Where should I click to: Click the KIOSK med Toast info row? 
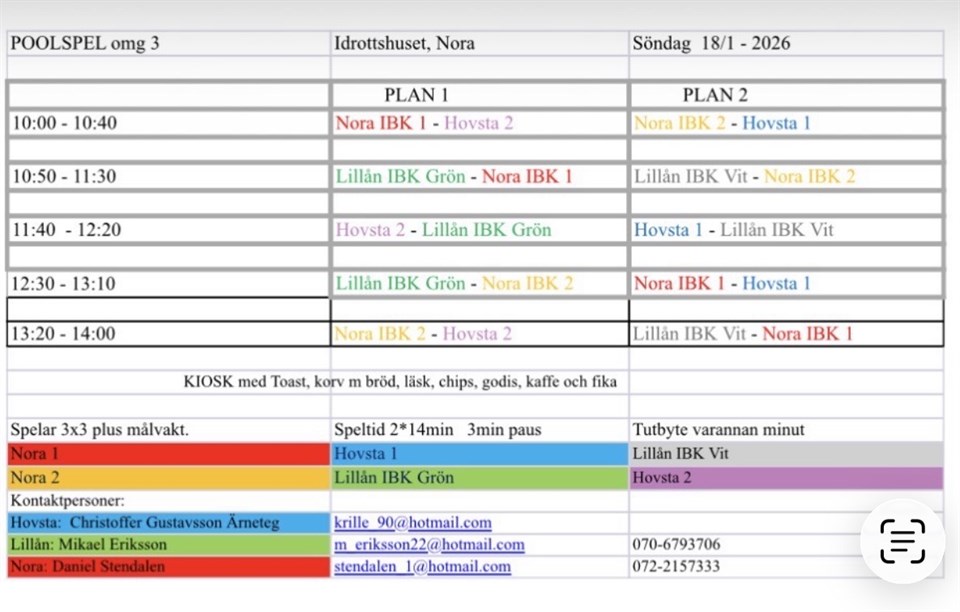tap(400, 382)
